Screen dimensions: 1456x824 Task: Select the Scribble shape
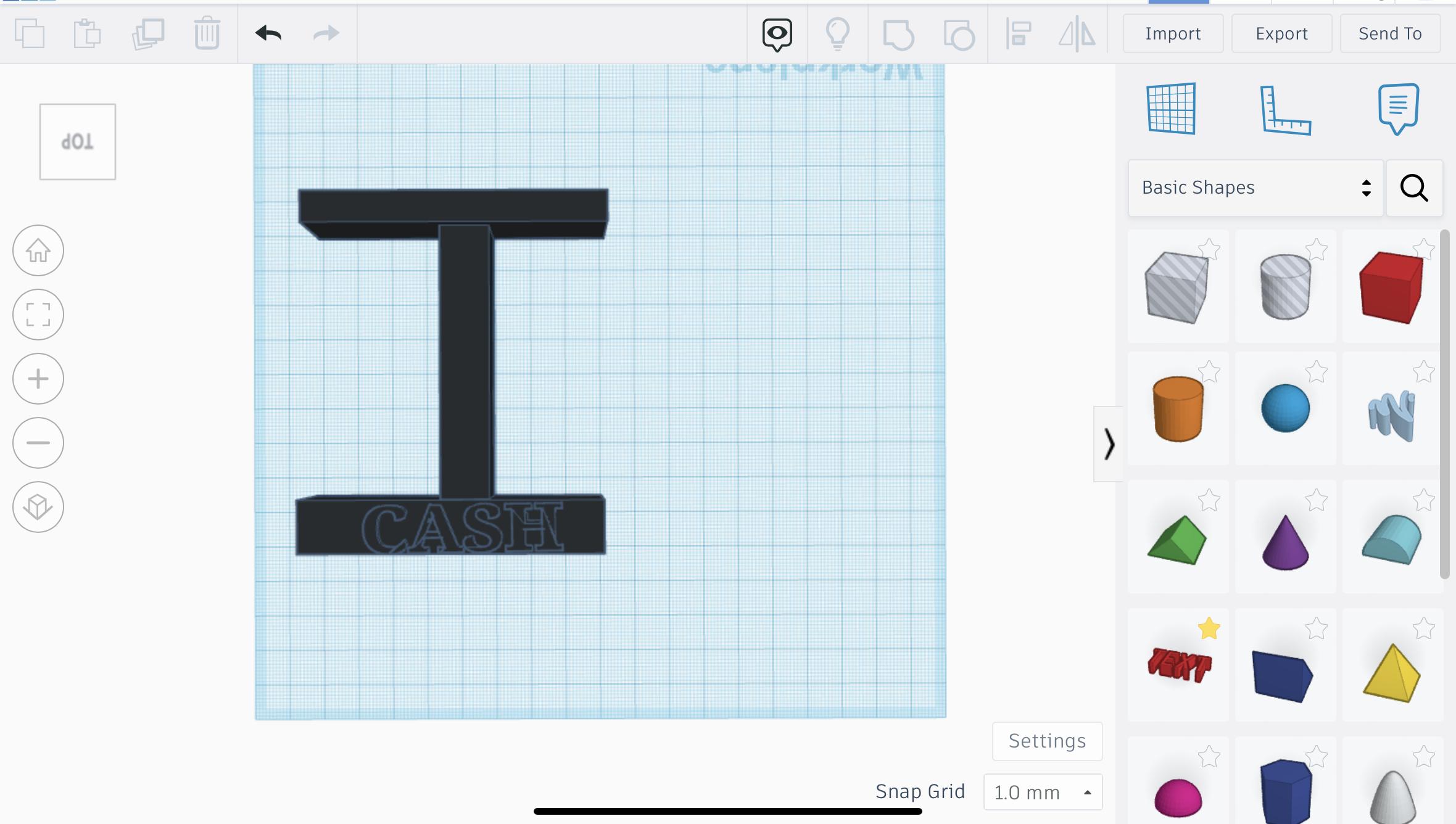coord(1391,416)
